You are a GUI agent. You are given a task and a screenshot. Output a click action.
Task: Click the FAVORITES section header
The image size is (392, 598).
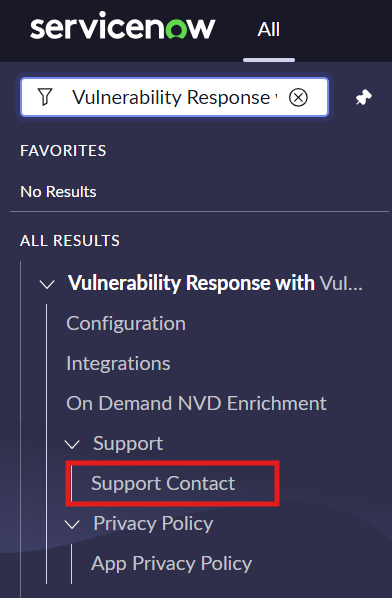63,151
